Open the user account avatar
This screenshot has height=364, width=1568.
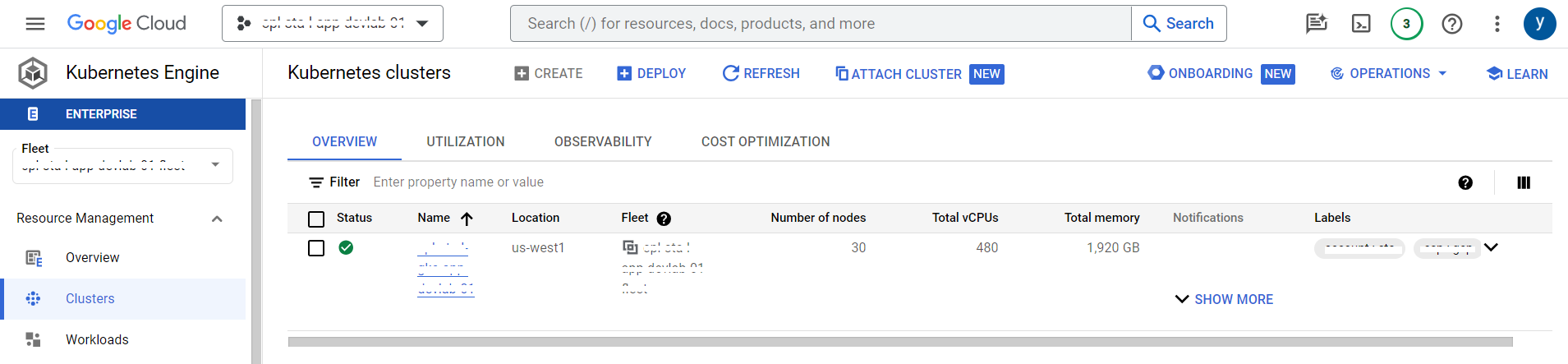1539,24
